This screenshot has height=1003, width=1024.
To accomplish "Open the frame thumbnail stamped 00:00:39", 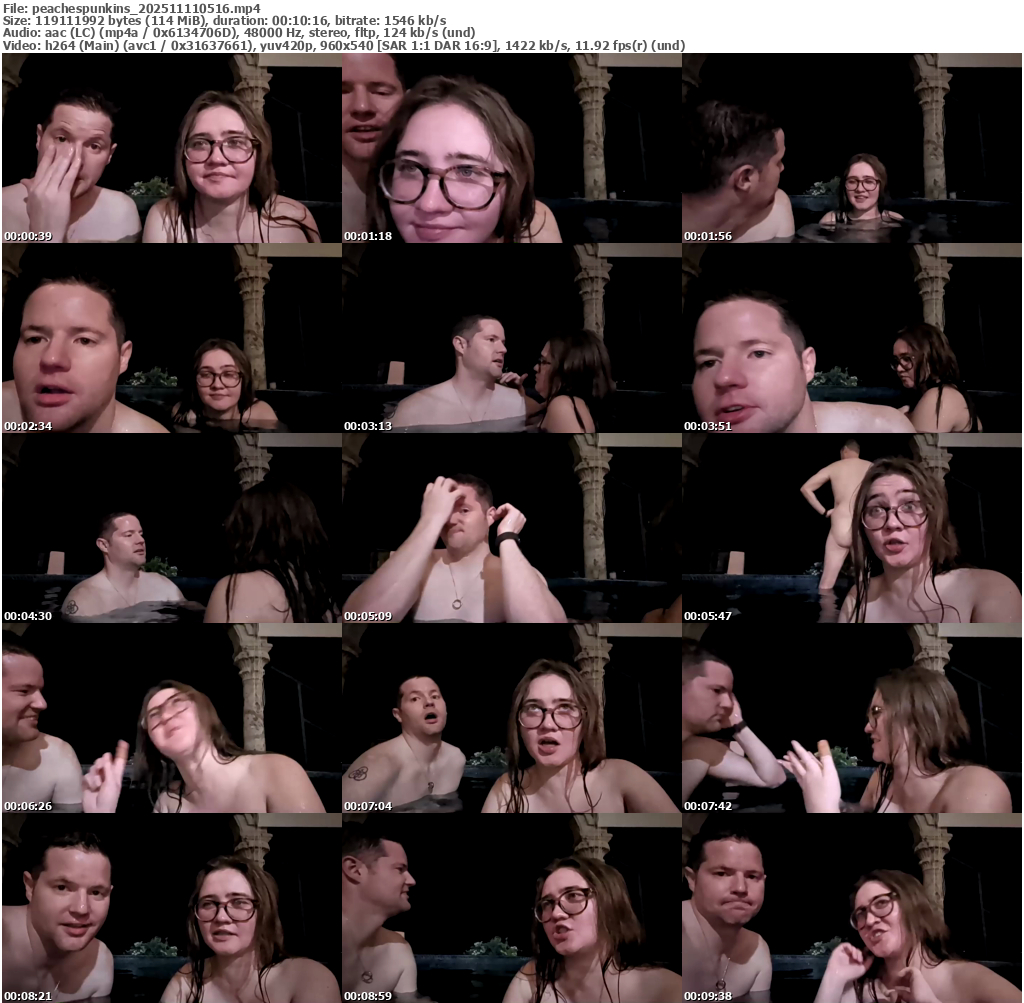I will coord(171,148).
